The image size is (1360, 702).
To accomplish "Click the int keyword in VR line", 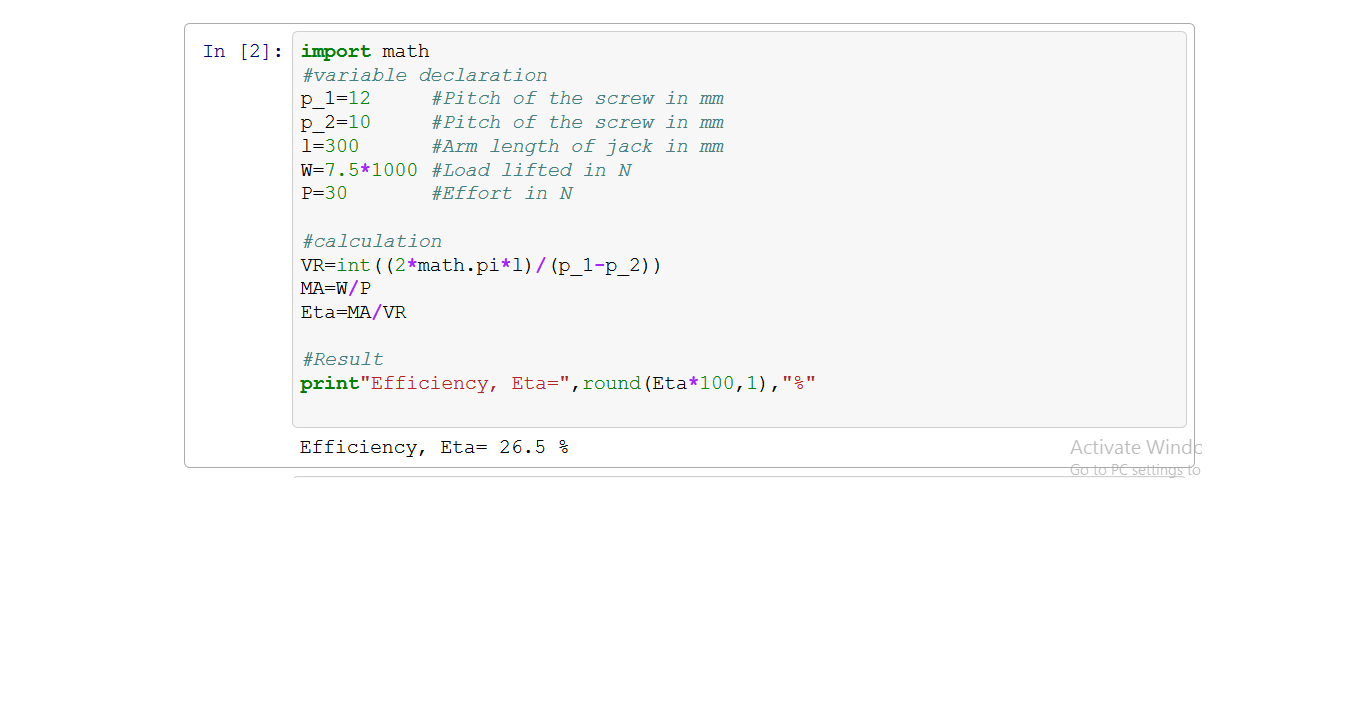I will (353, 266).
